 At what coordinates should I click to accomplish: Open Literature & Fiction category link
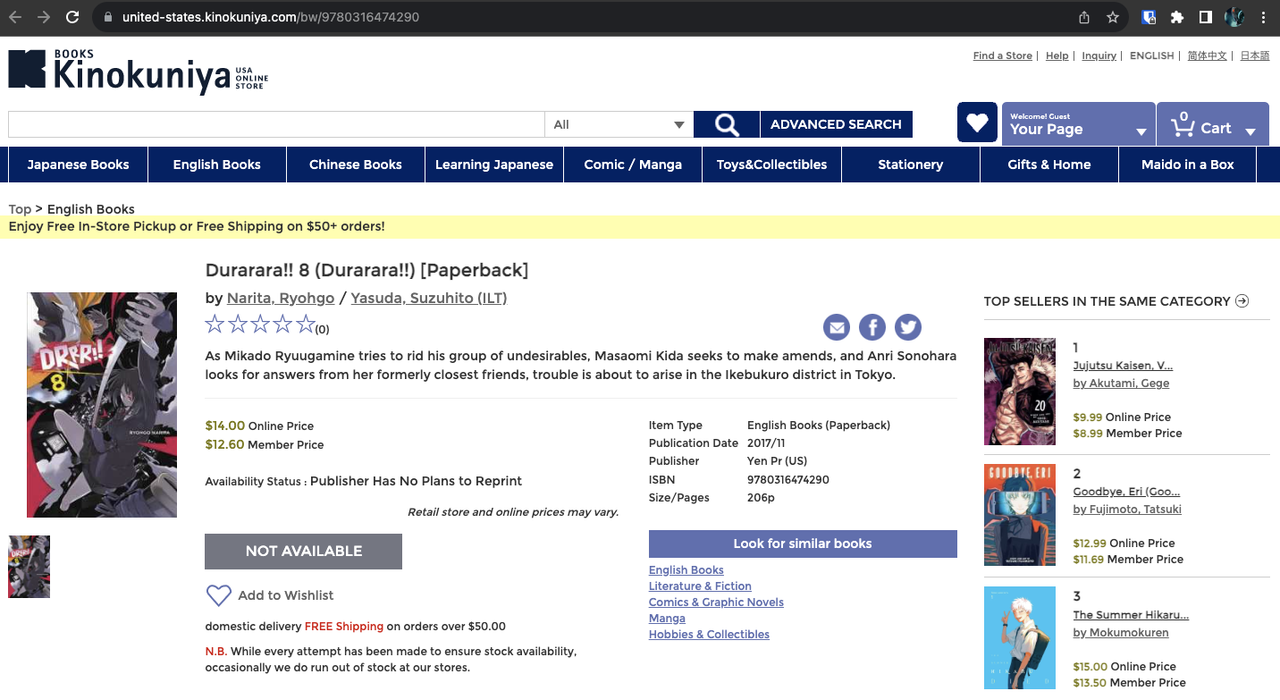(x=700, y=586)
